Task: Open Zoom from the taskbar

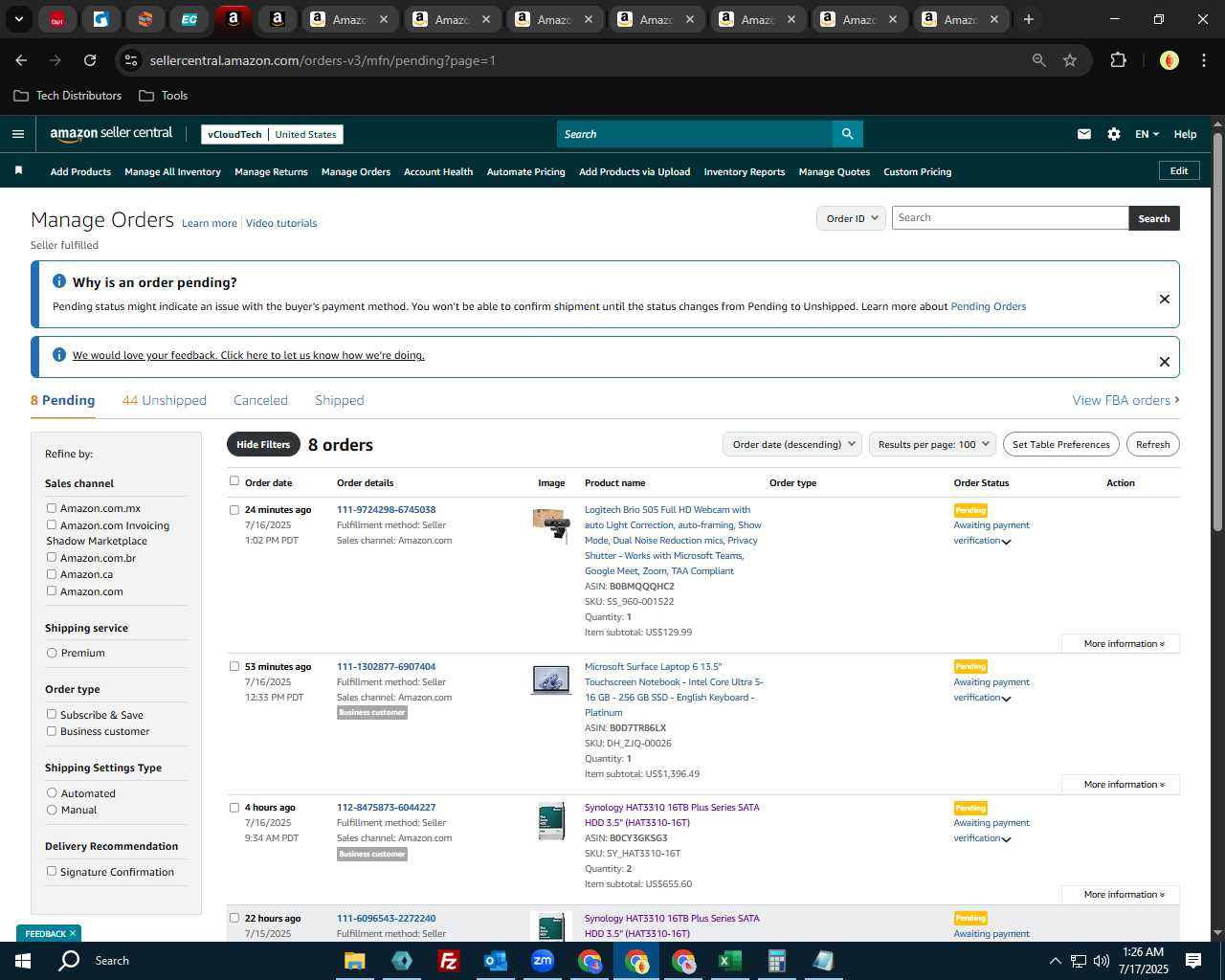Action: (543, 961)
